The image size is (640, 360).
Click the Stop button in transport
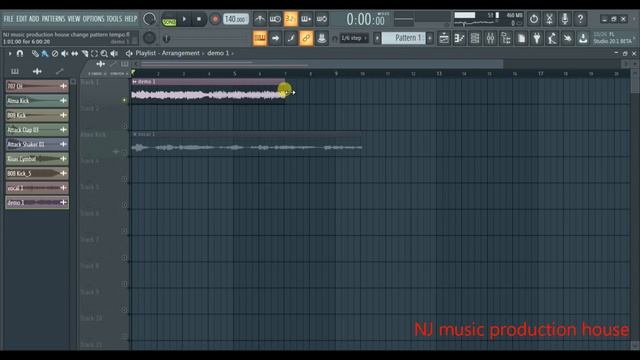click(199, 19)
